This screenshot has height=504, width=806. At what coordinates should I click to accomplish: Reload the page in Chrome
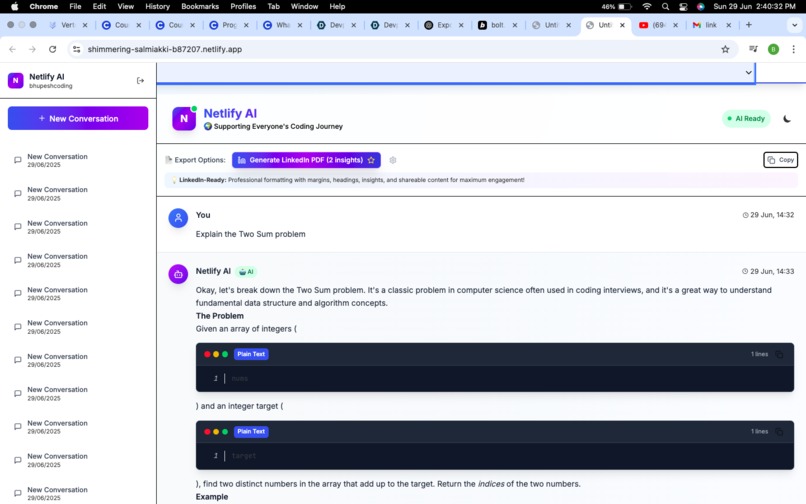tap(52, 49)
